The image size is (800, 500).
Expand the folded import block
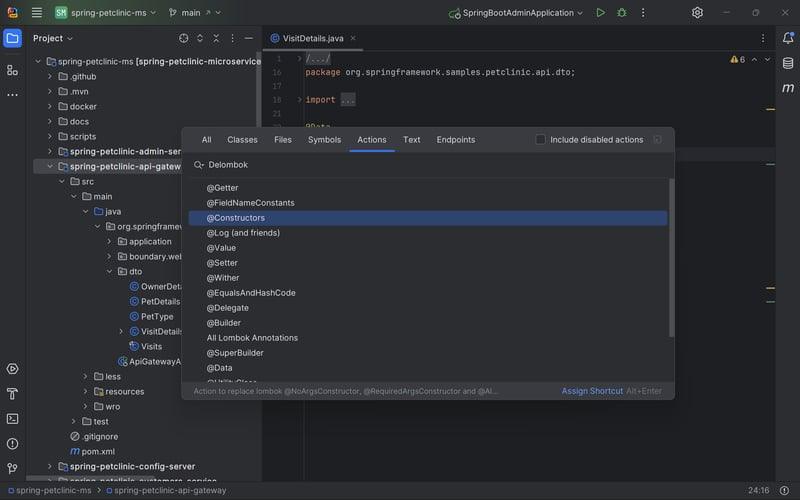pos(299,99)
